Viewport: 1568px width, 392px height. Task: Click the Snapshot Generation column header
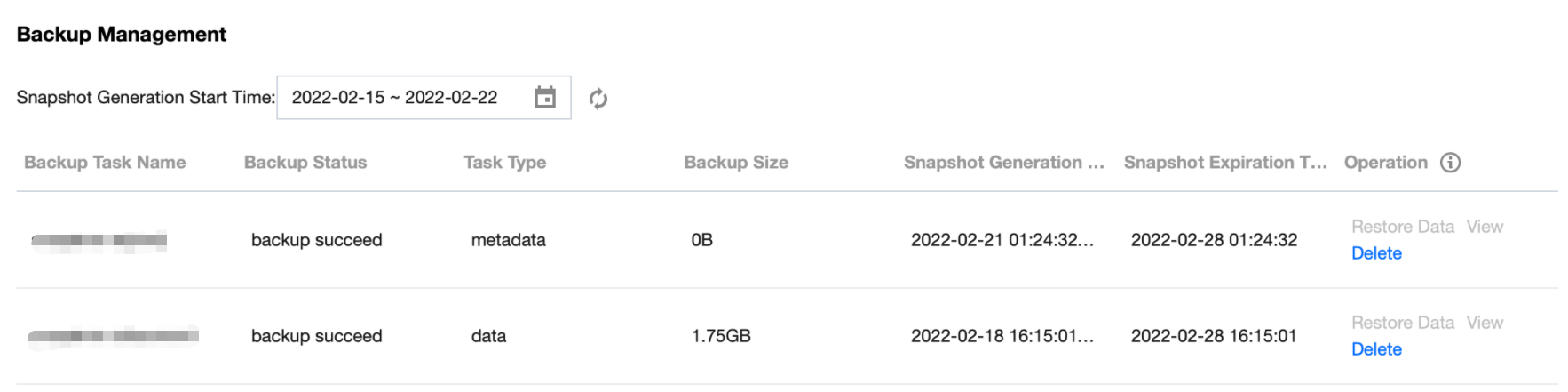(1003, 163)
